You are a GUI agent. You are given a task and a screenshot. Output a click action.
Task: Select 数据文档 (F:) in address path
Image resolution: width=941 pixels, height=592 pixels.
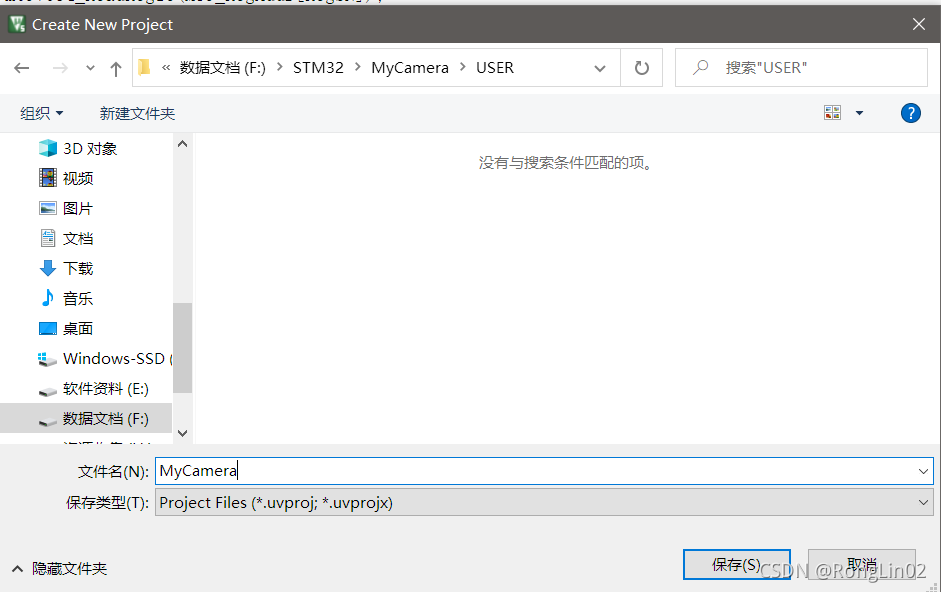(x=223, y=68)
